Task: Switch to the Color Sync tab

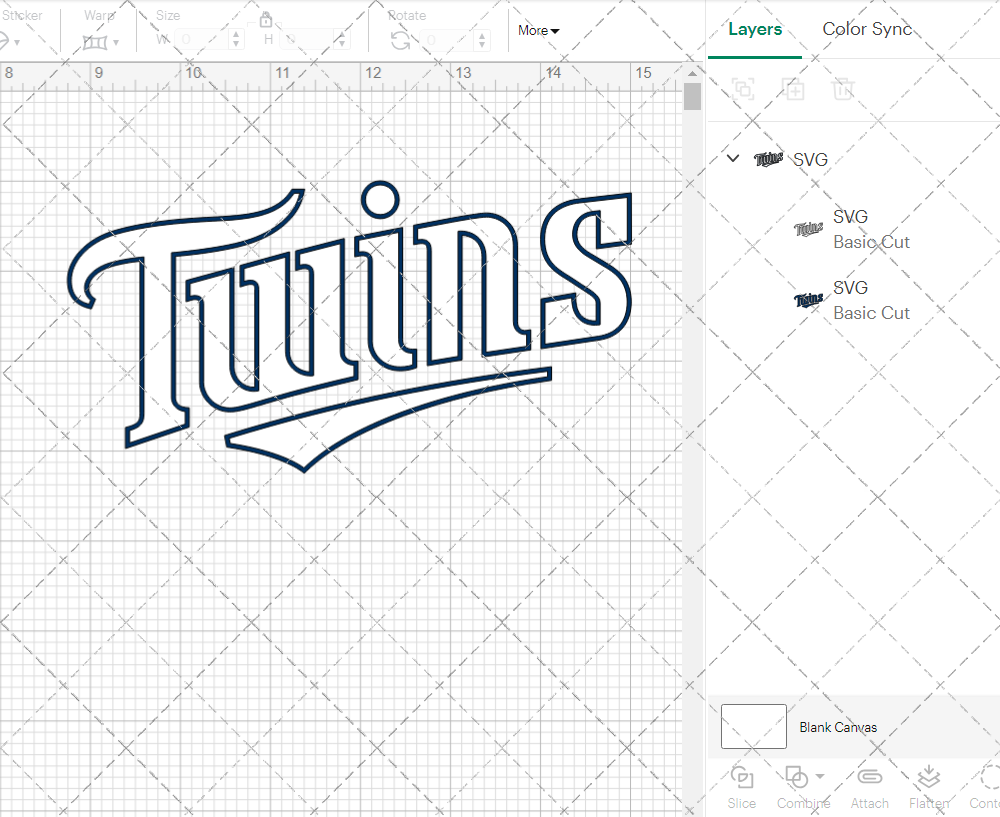Action: point(867,29)
